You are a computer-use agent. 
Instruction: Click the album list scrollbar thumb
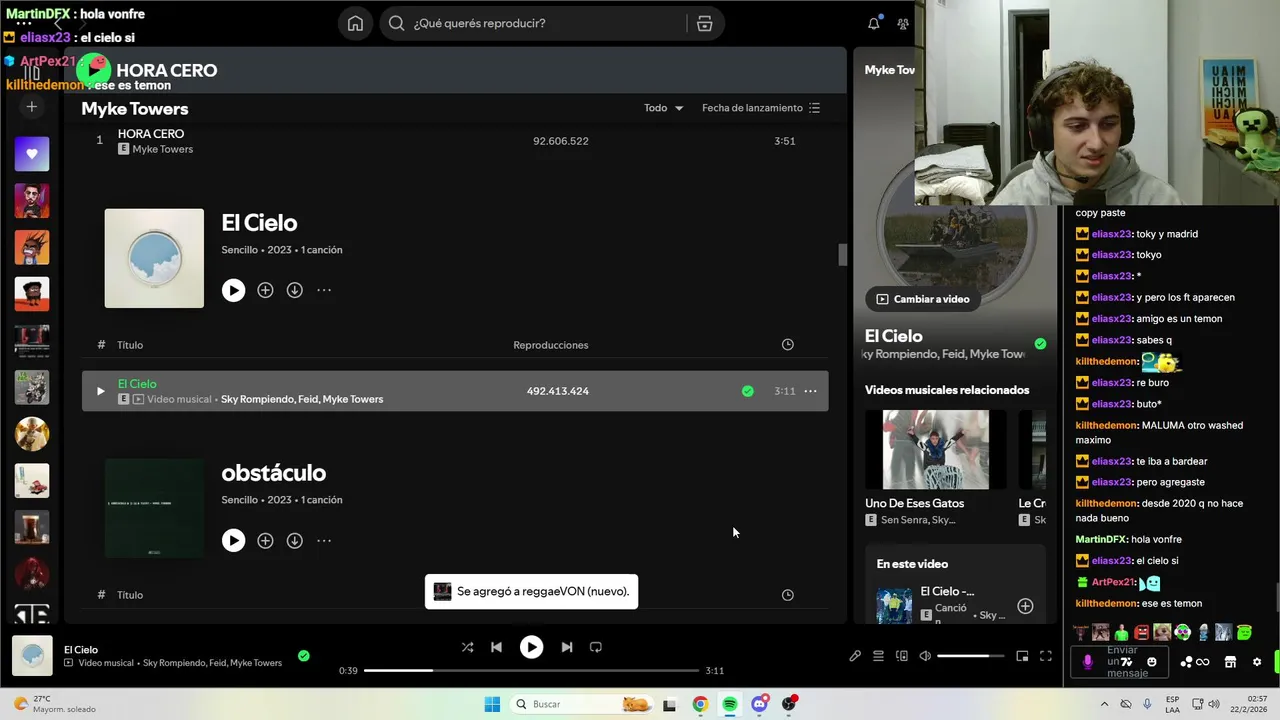(x=842, y=254)
